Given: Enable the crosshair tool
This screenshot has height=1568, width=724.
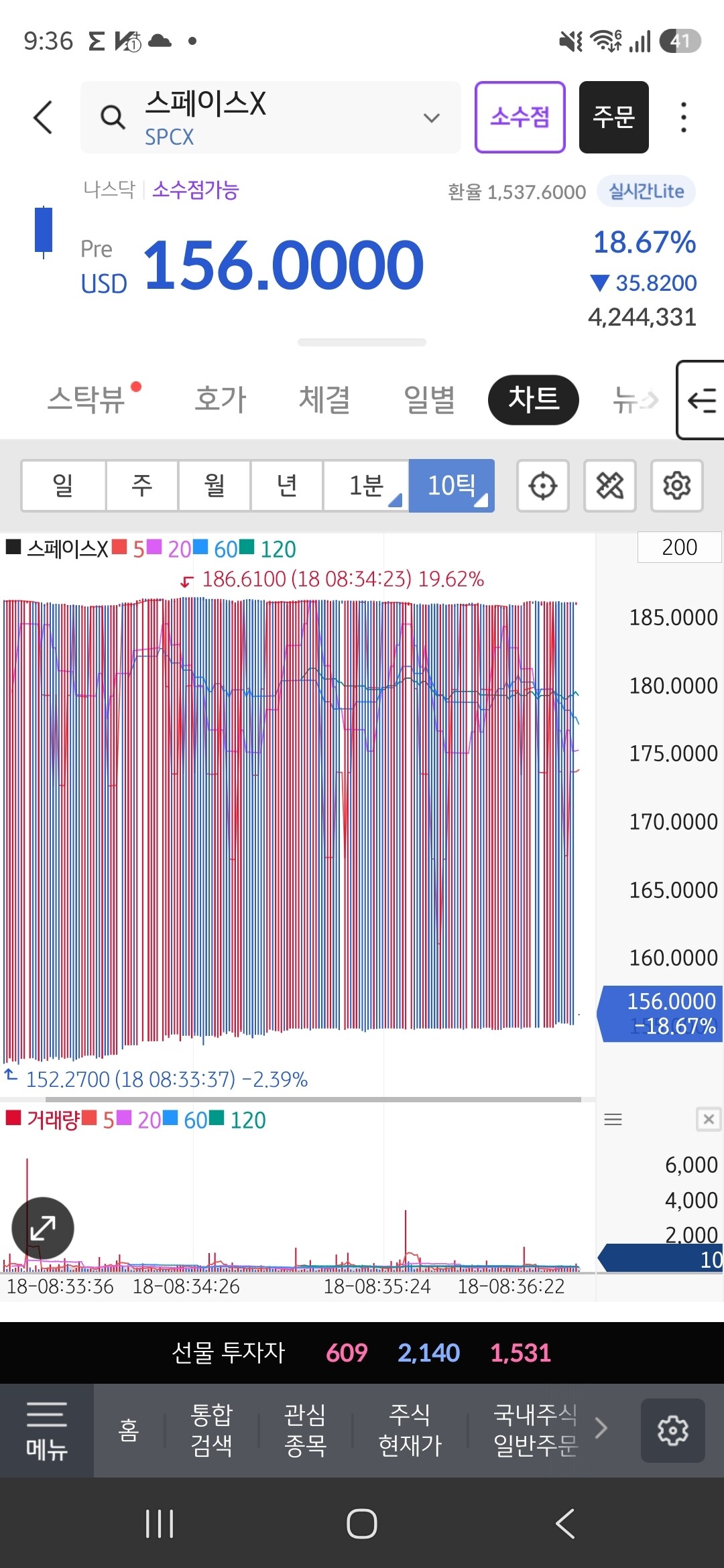Looking at the screenshot, I should tap(543, 486).
